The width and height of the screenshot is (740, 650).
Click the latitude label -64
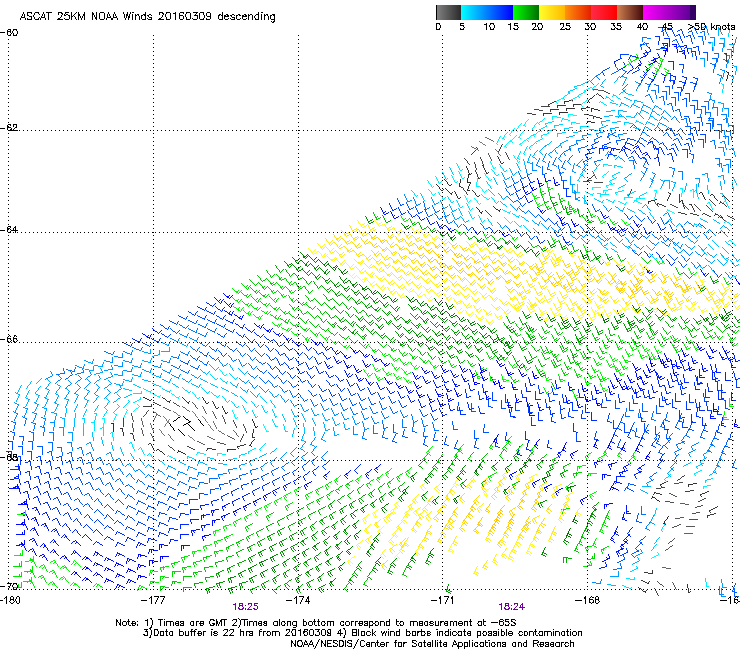[9, 229]
